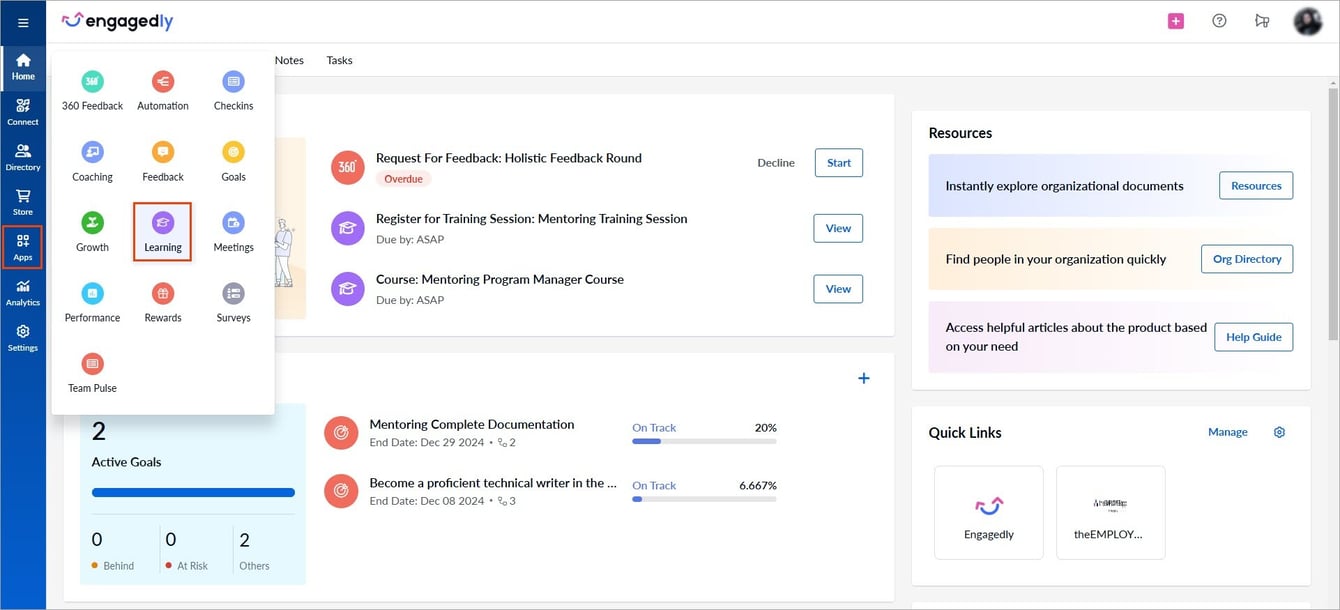
Task: Click the 20% goal progress bar
Action: [704, 441]
